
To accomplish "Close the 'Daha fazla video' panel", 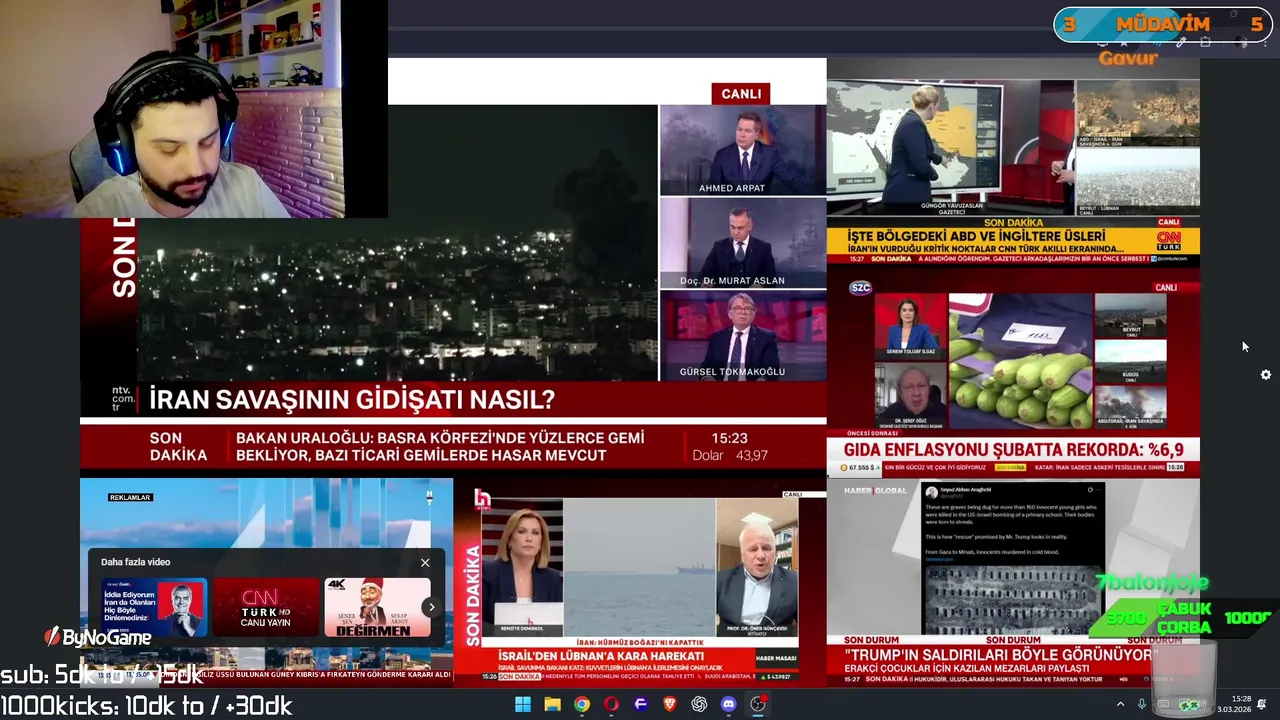I will pyautogui.click(x=425, y=562).
